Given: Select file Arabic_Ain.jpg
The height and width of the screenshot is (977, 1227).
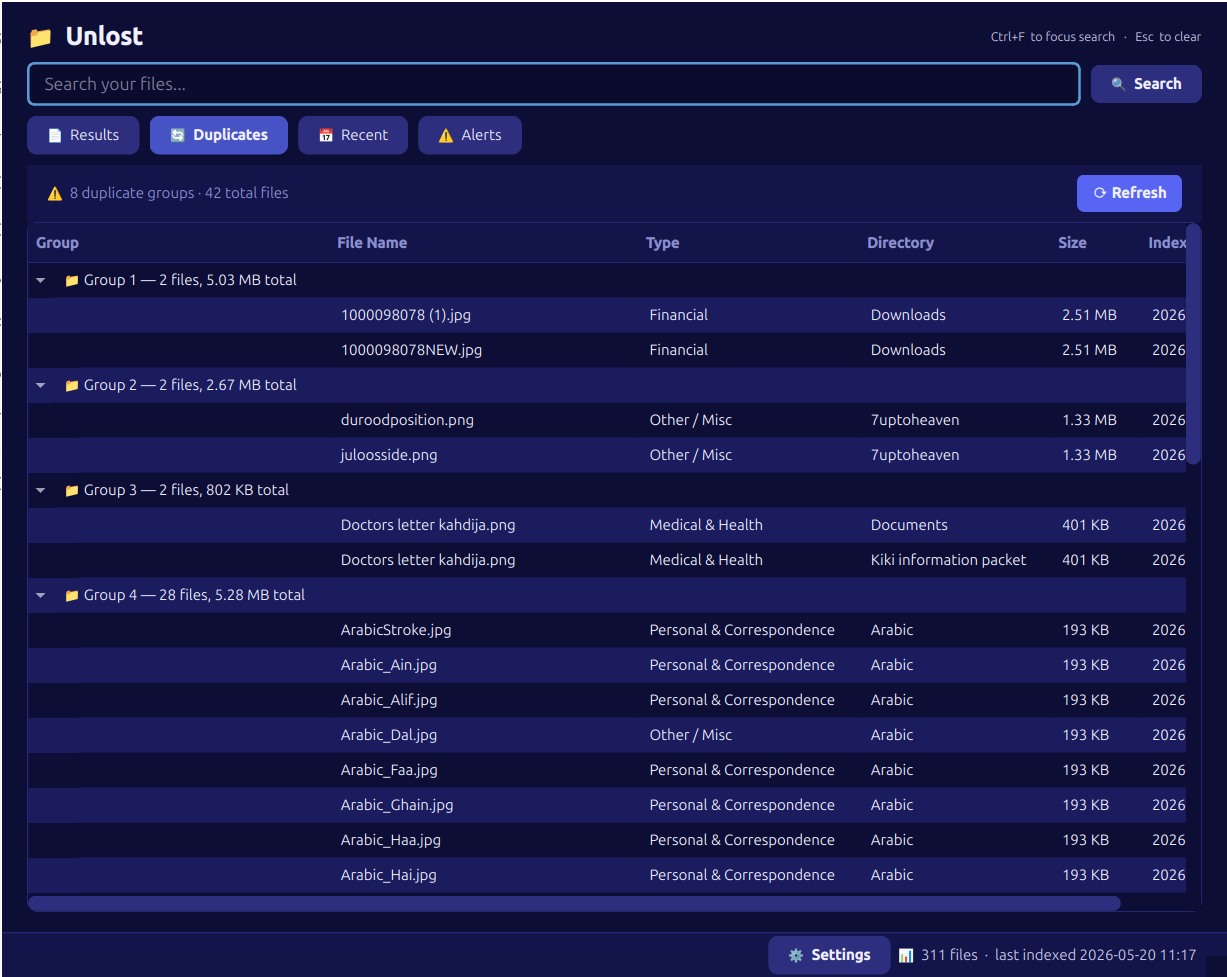Looking at the screenshot, I should [x=389, y=665].
